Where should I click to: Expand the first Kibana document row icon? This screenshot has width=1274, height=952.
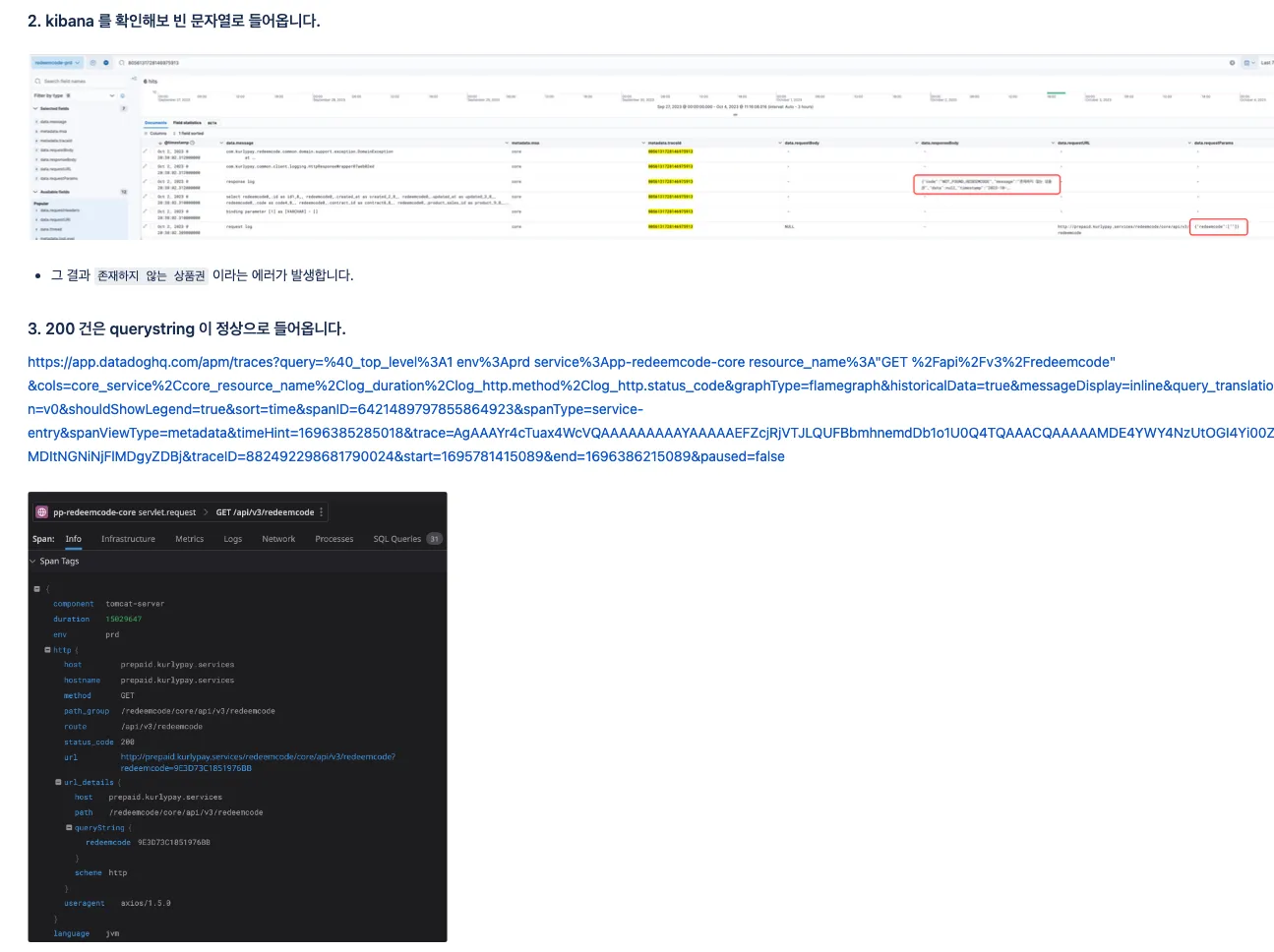(x=146, y=151)
